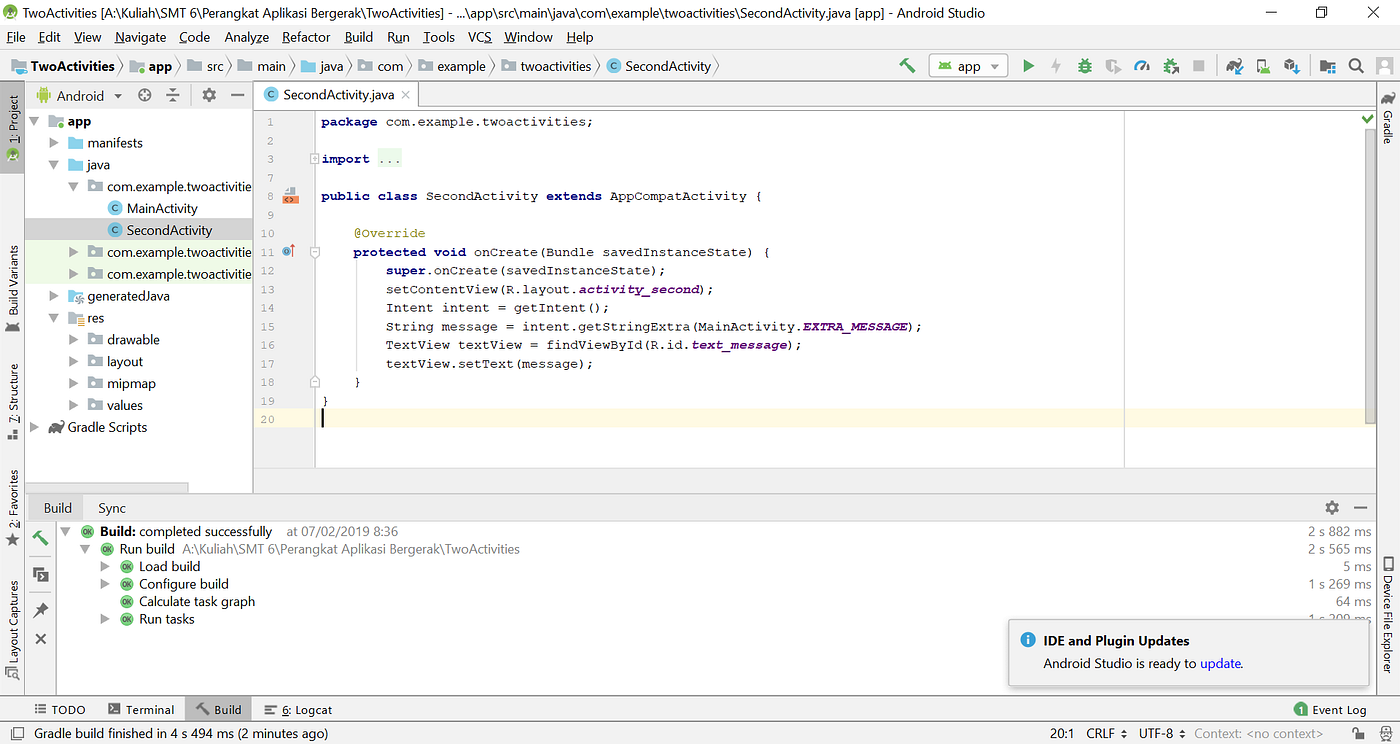The image size is (1400, 744).
Task: Switch to the Sync tab in Build panel
Action: pos(112,508)
